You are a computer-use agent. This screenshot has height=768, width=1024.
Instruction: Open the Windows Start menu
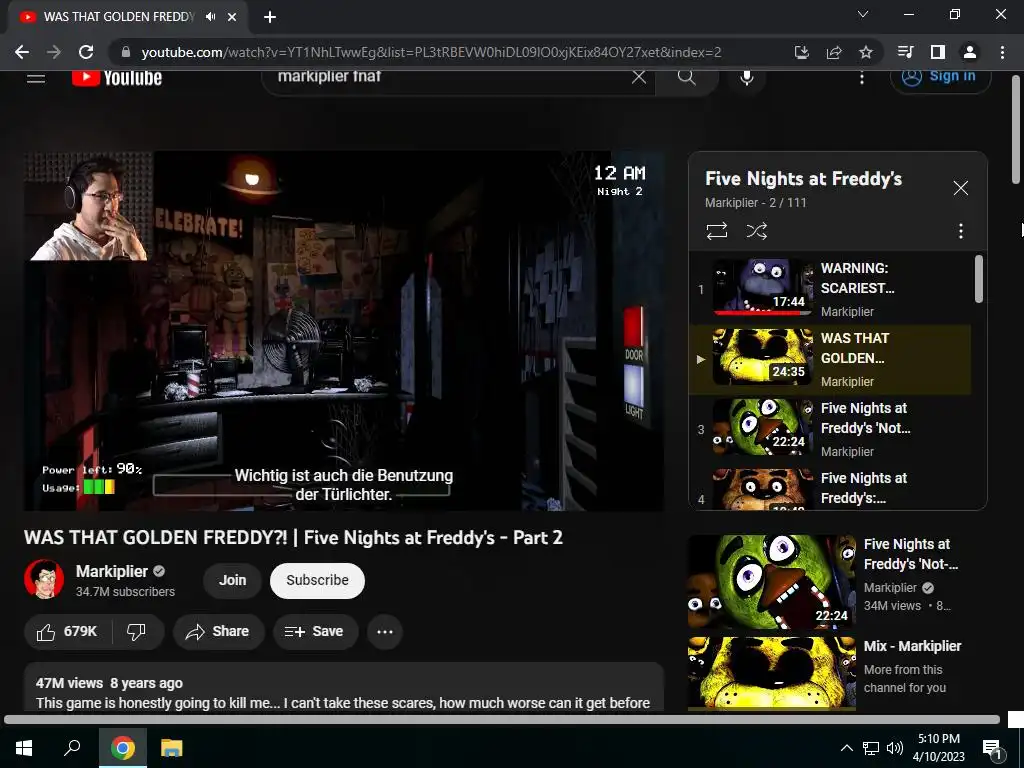[x=24, y=748]
